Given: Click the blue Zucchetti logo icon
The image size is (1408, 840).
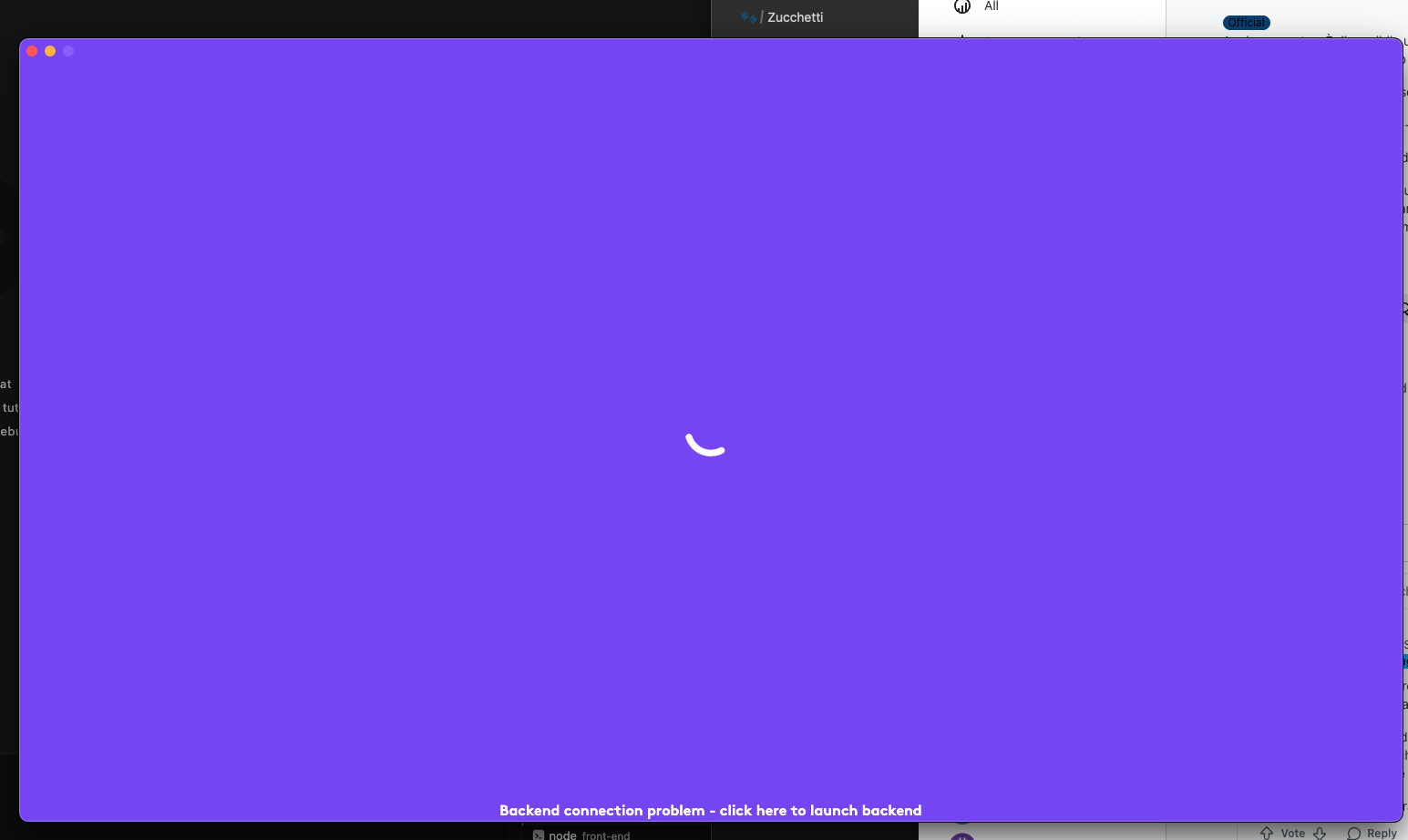Looking at the screenshot, I should click(x=748, y=17).
